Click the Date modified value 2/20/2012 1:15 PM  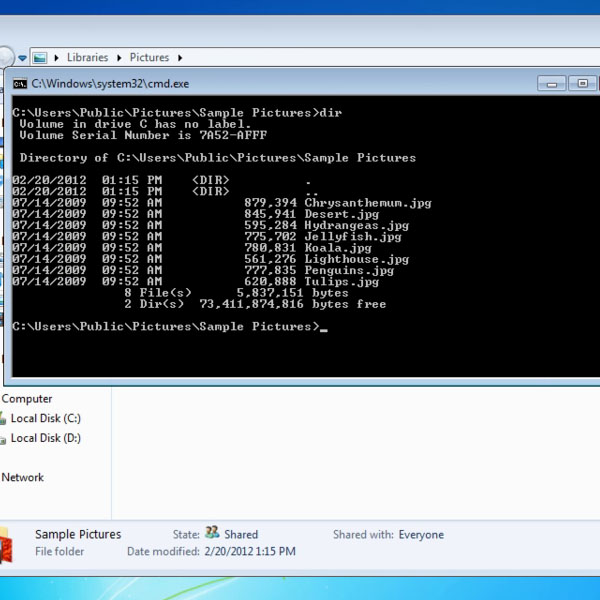tap(250, 551)
